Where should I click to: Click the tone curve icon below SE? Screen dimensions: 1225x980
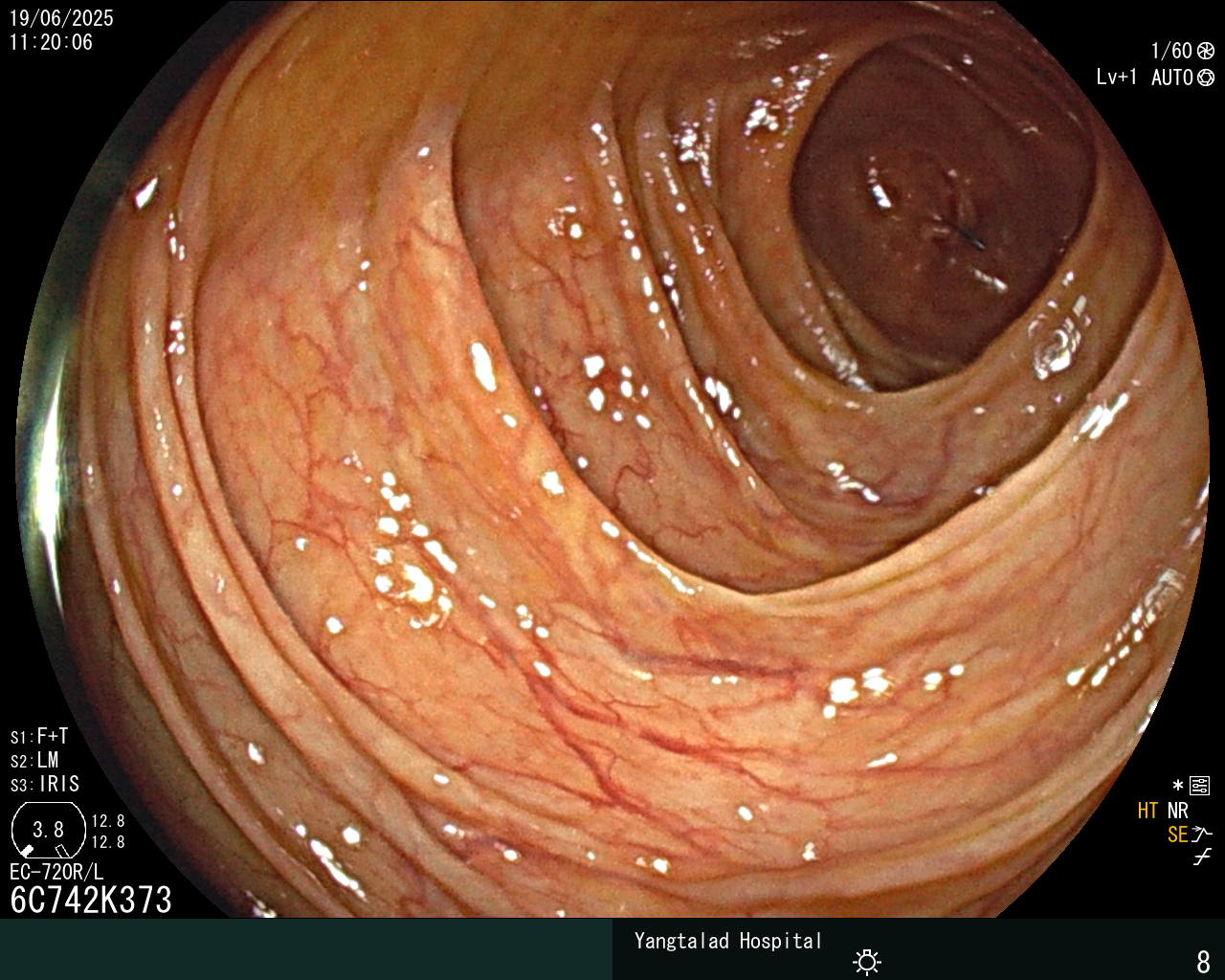click(x=1202, y=857)
